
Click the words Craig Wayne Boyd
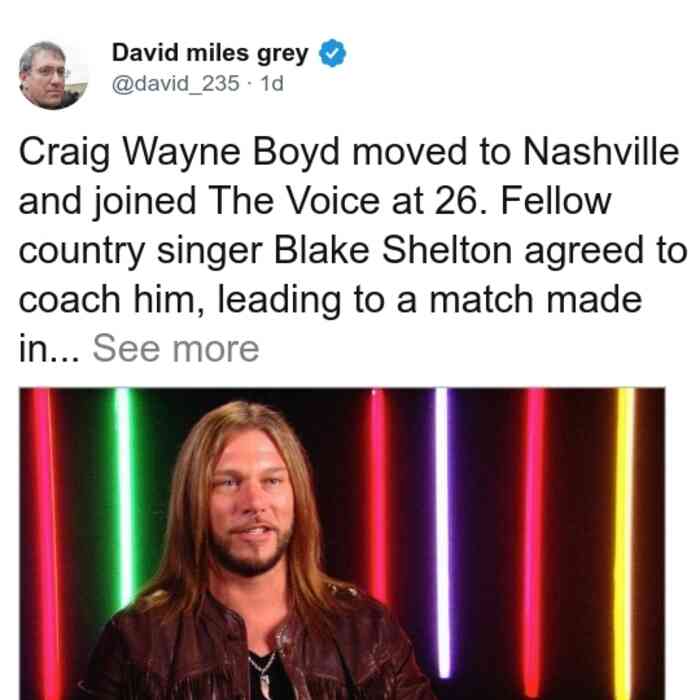179,153
